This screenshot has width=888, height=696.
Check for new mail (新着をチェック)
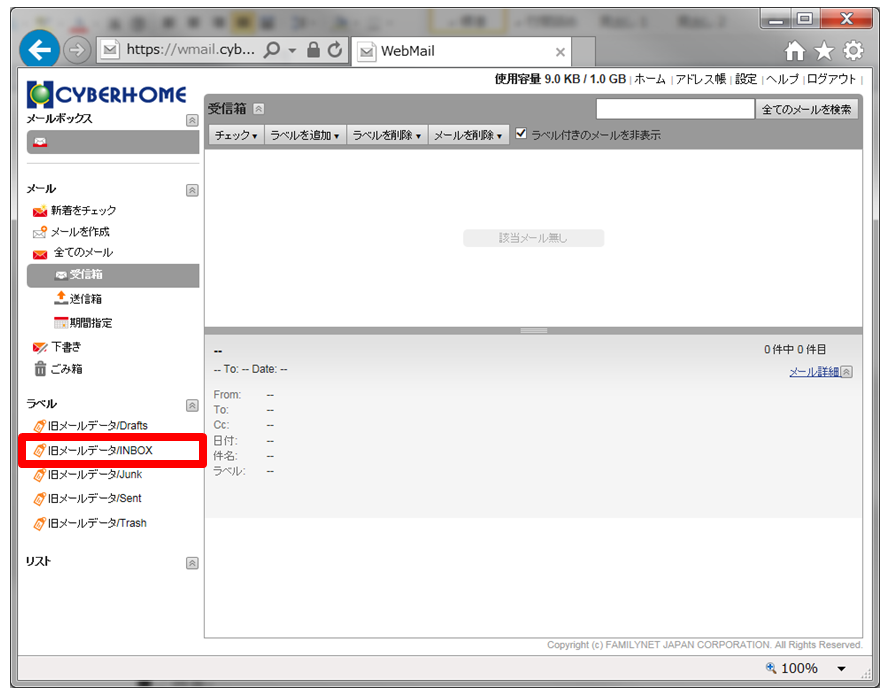[83, 210]
